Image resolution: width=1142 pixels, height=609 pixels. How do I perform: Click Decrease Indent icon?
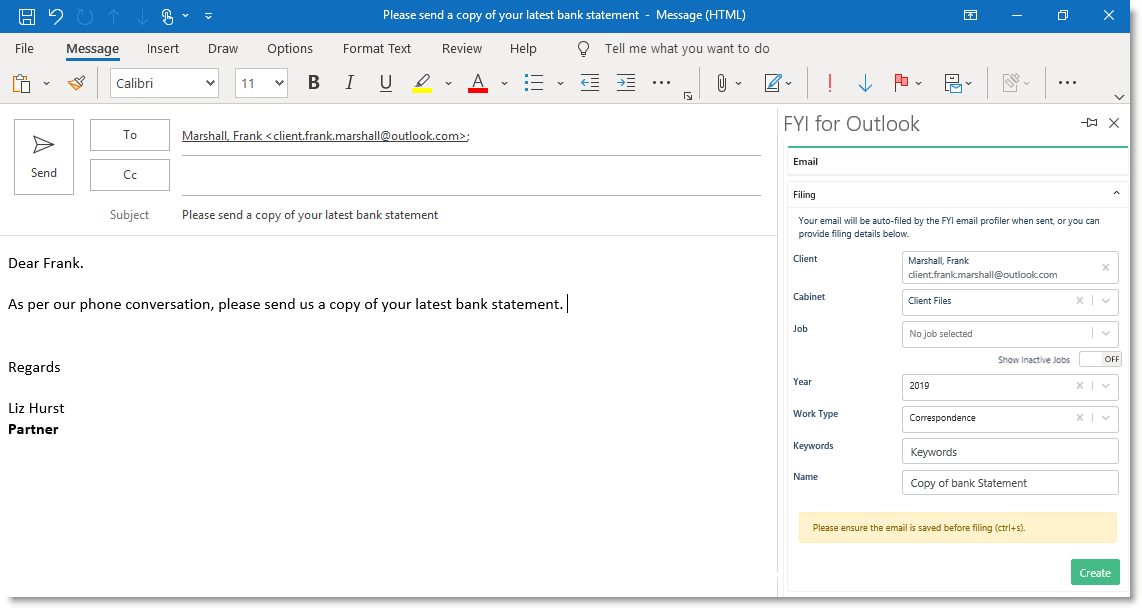point(590,83)
